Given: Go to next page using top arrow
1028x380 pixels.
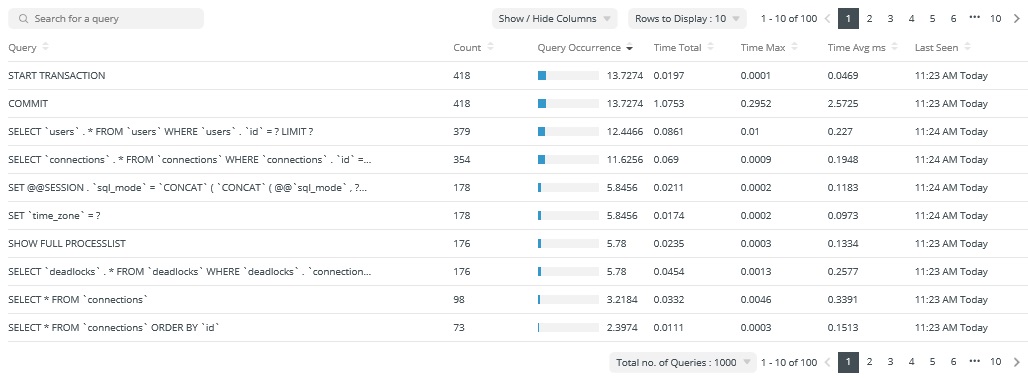Looking at the screenshot, I should click(x=1017, y=18).
